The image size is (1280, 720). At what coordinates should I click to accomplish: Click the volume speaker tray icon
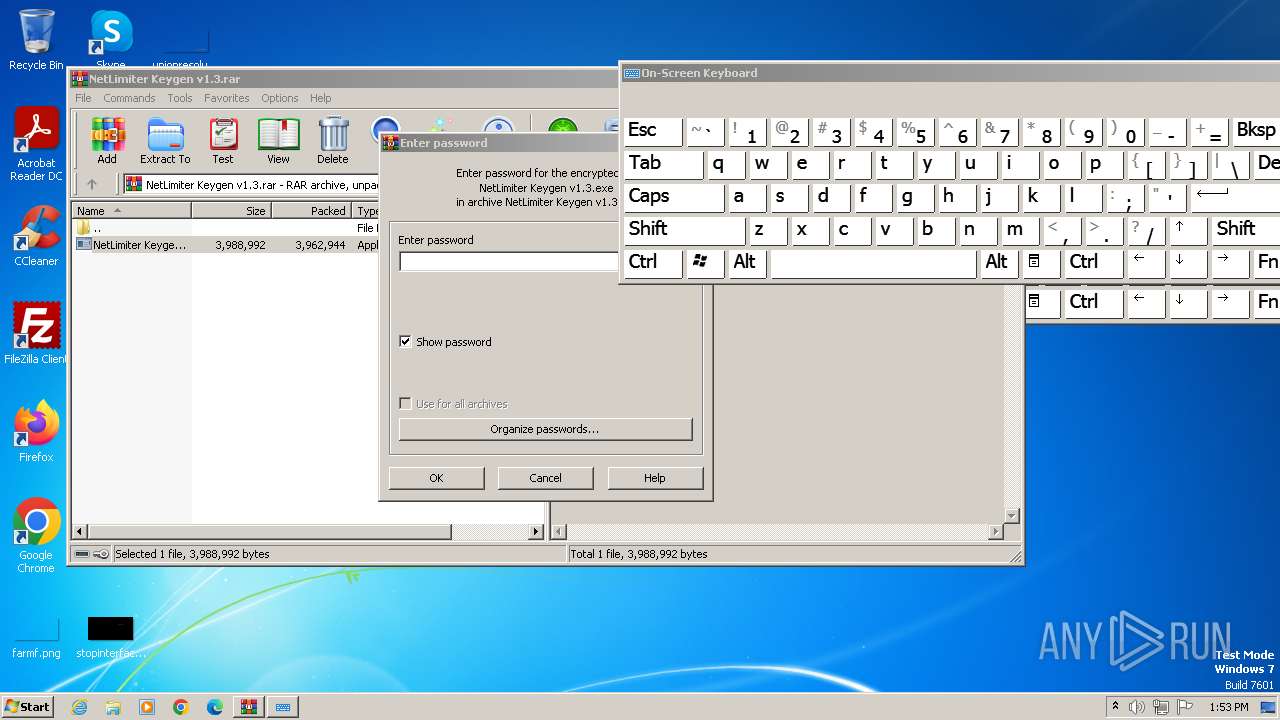(1136, 707)
